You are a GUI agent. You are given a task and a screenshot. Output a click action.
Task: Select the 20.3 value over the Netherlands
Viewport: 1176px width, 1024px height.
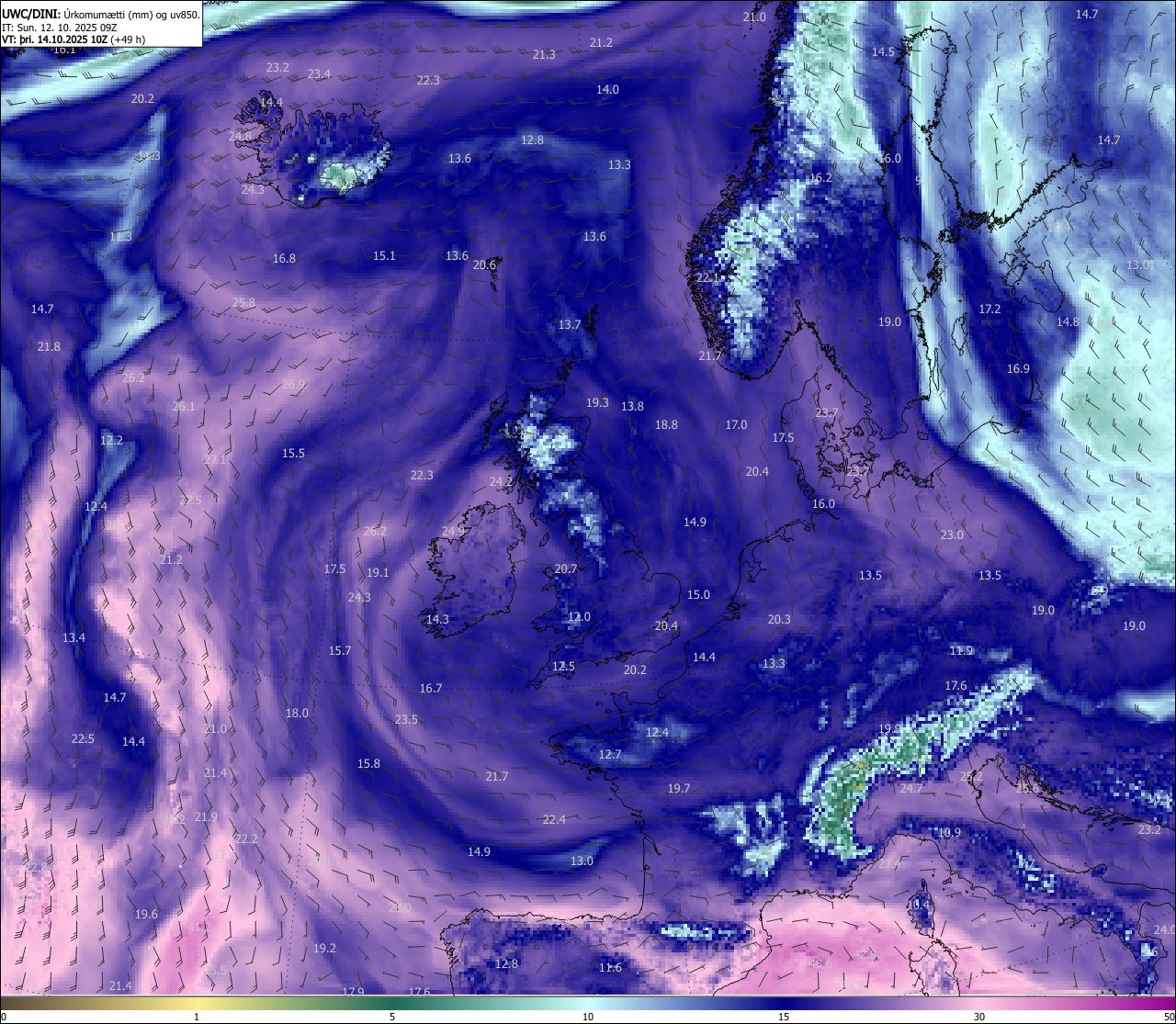[779, 620]
